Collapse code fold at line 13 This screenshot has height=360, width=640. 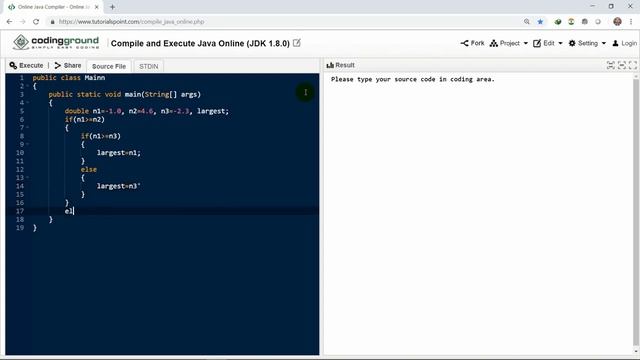27,178
